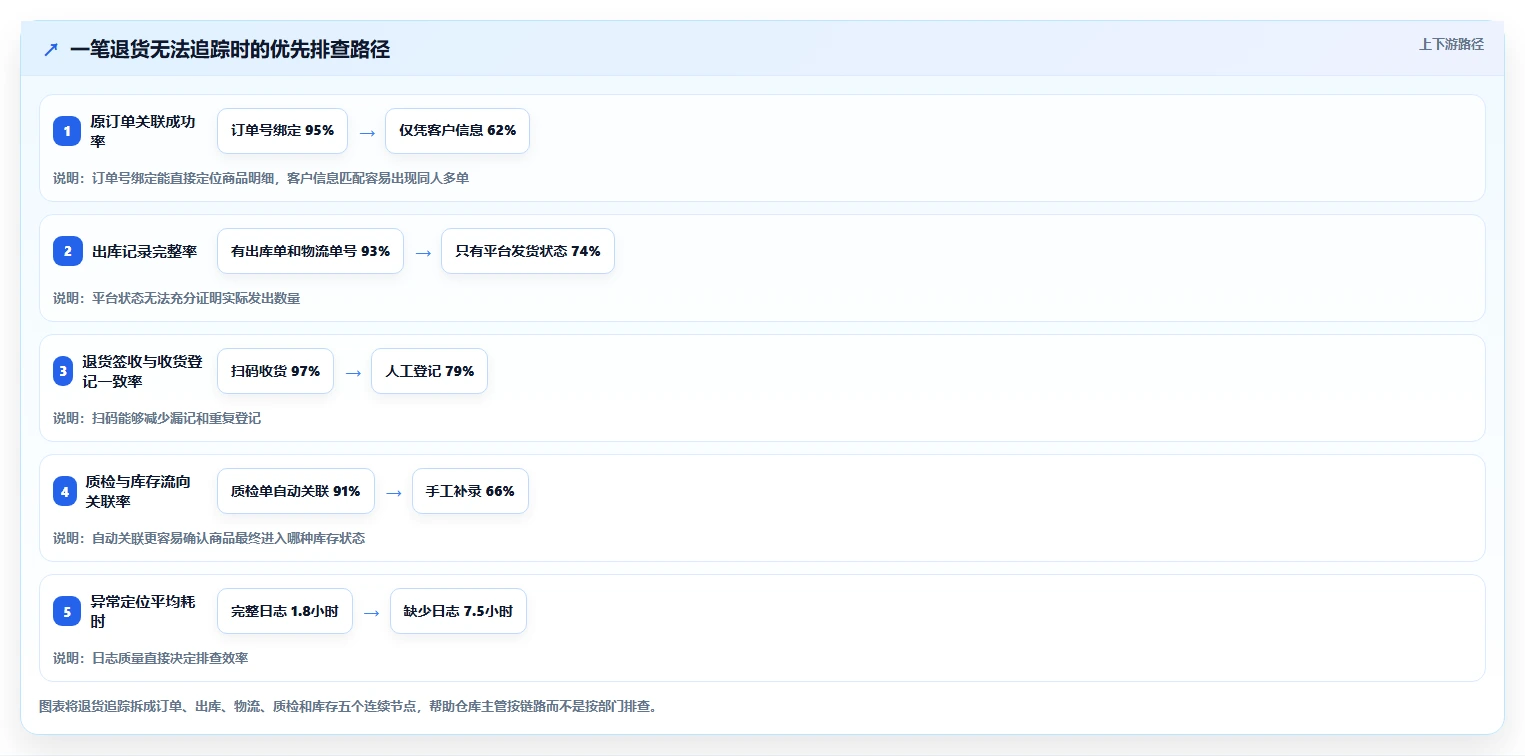Click the number 1 step badge
Viewport: 1525px width, 756px height.
[x=67, y=131]
